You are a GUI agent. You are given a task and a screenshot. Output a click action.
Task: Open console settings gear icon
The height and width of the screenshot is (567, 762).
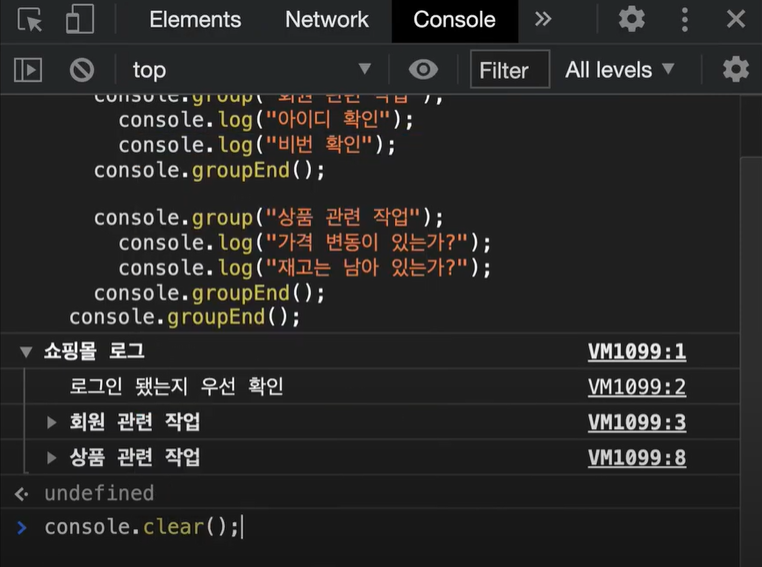pyautogui.click(x=736, y=69)
